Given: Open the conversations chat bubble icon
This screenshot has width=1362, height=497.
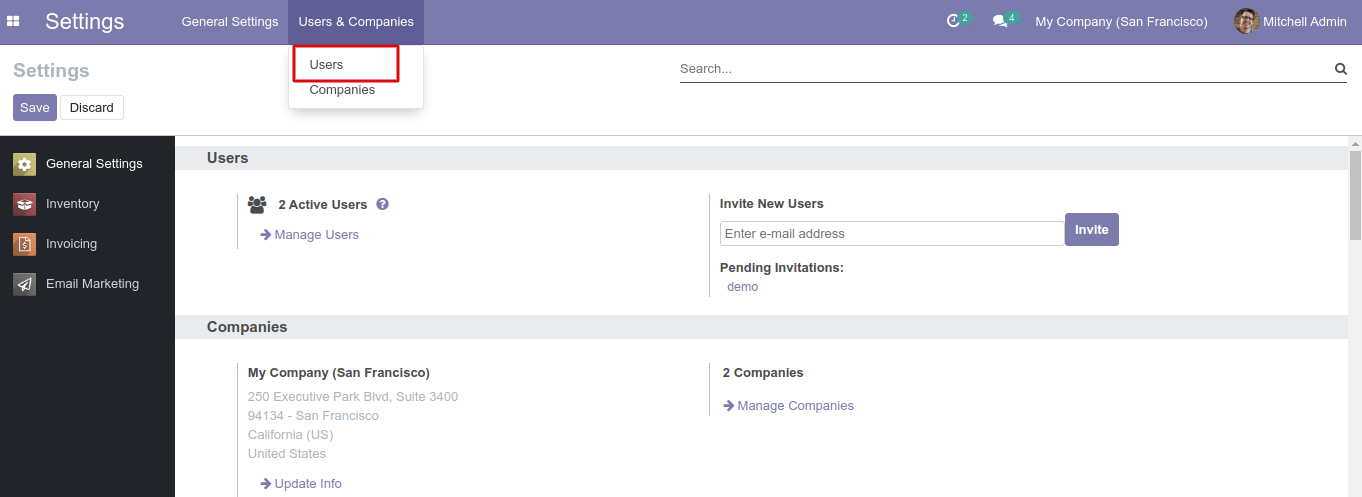Looking at the screenshot, I should pos(999,21).
